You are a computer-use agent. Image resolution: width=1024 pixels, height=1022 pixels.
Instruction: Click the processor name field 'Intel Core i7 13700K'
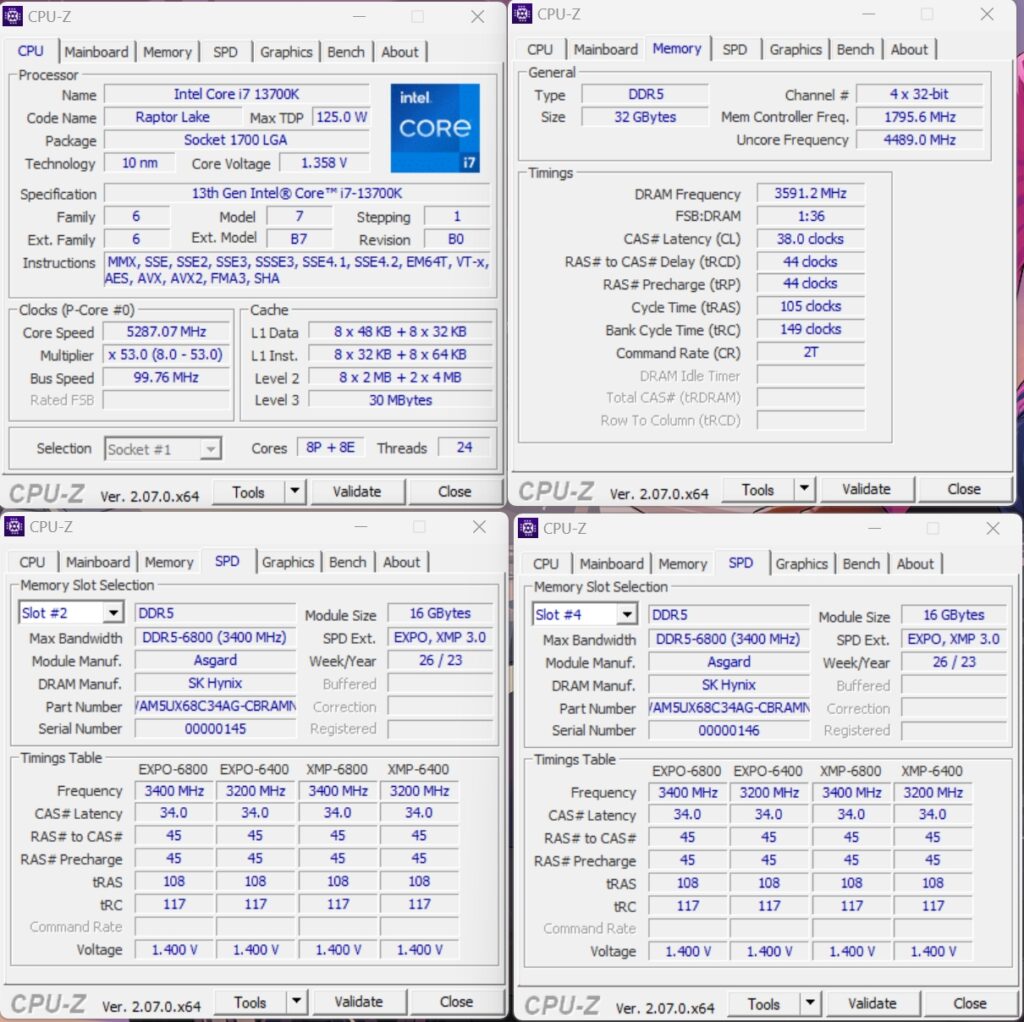(236, 94)
